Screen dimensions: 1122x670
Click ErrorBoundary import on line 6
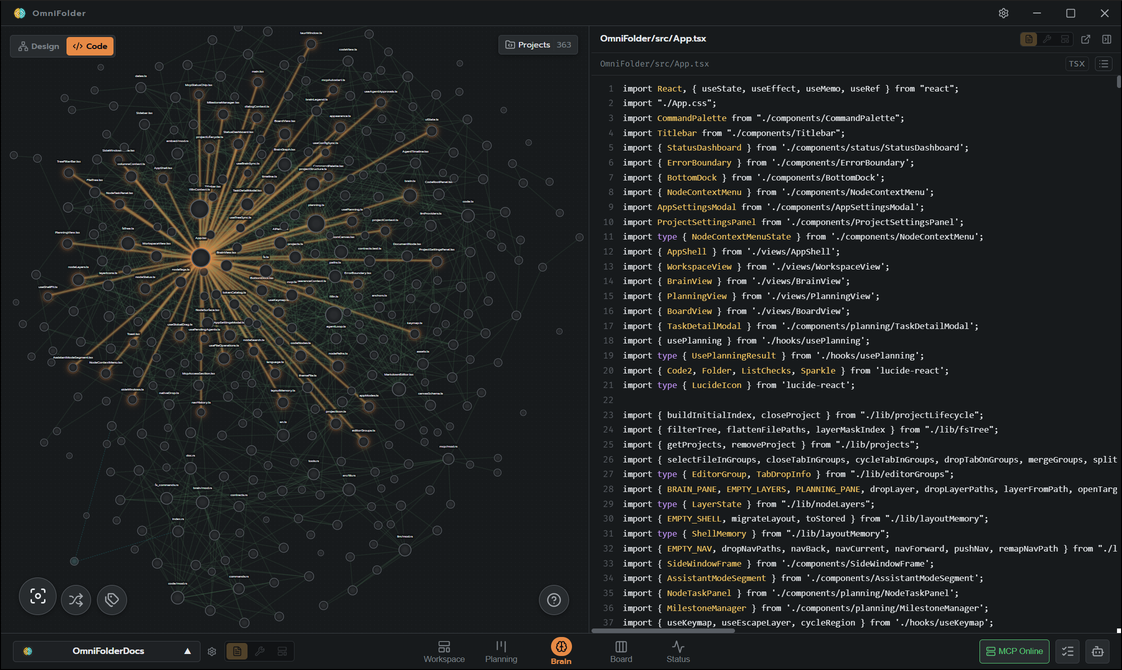[698, 162]
